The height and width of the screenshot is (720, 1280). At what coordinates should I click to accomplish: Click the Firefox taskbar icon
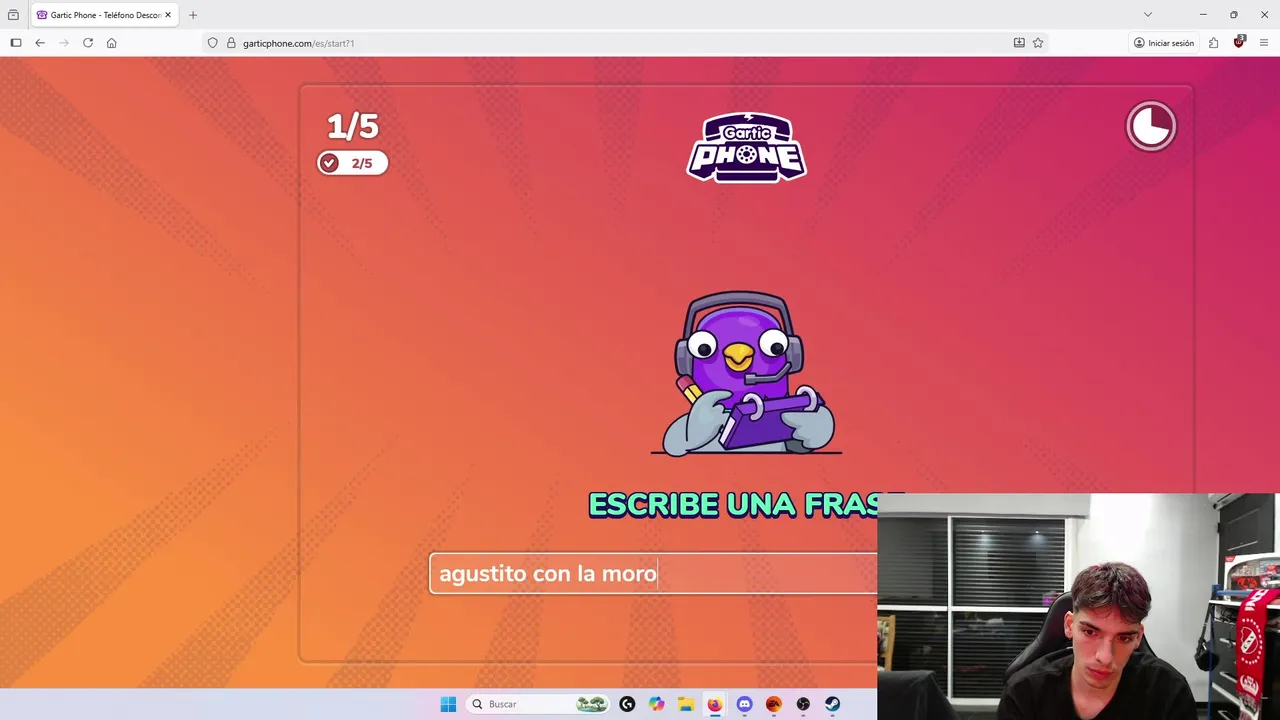tap(714, 704)
